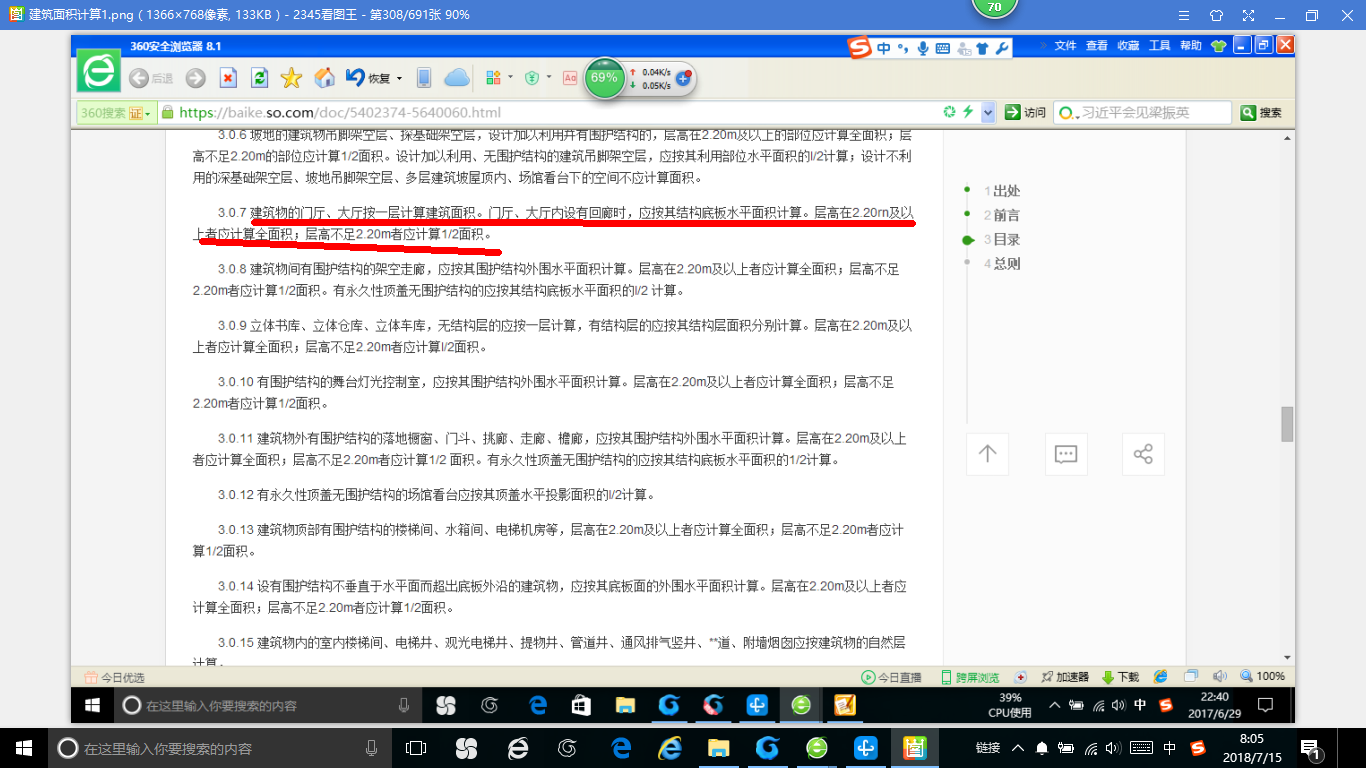
Task: Click the cloud sync icon in toolbar
Action: [456, 78]
